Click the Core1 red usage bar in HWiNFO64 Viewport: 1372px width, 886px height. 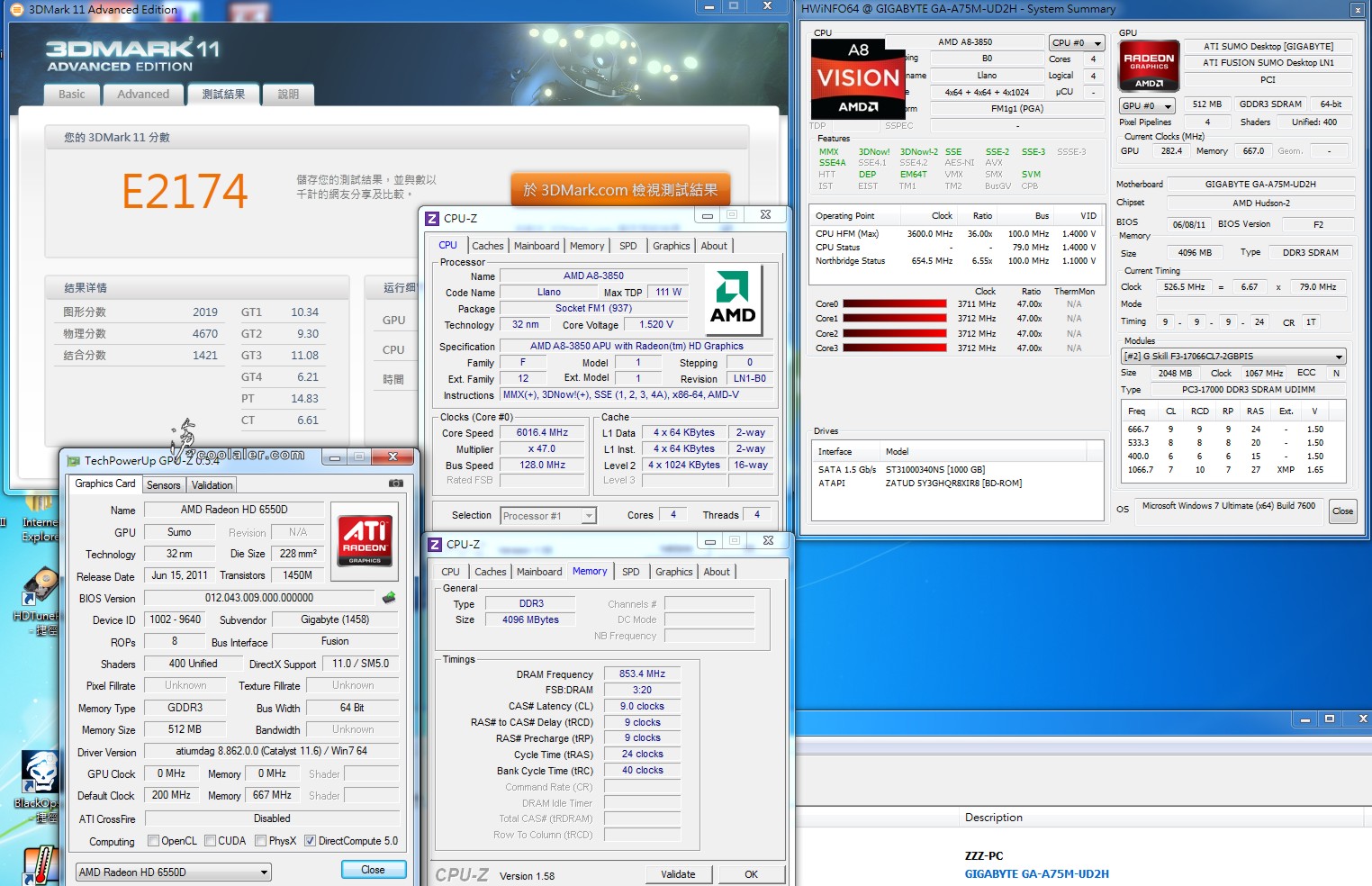[x=894, y=319]
